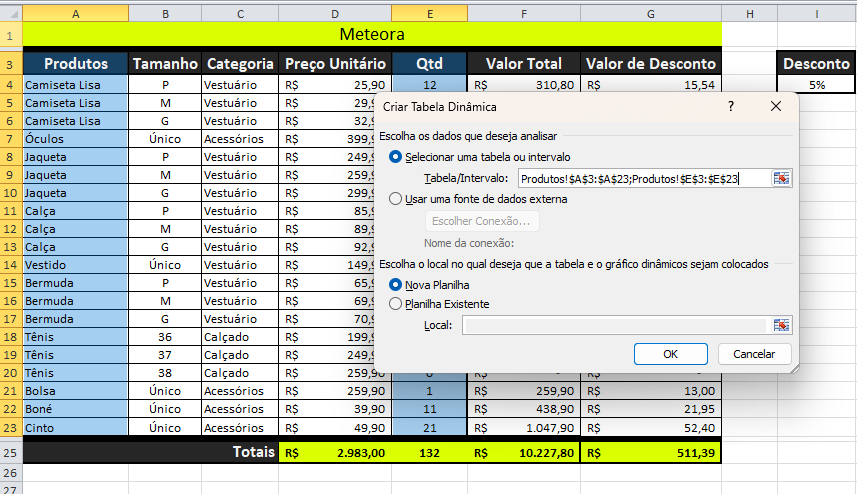Click the 5% discount cell
The height and width of the screenshot is (494, 857).
coord(816,85)
